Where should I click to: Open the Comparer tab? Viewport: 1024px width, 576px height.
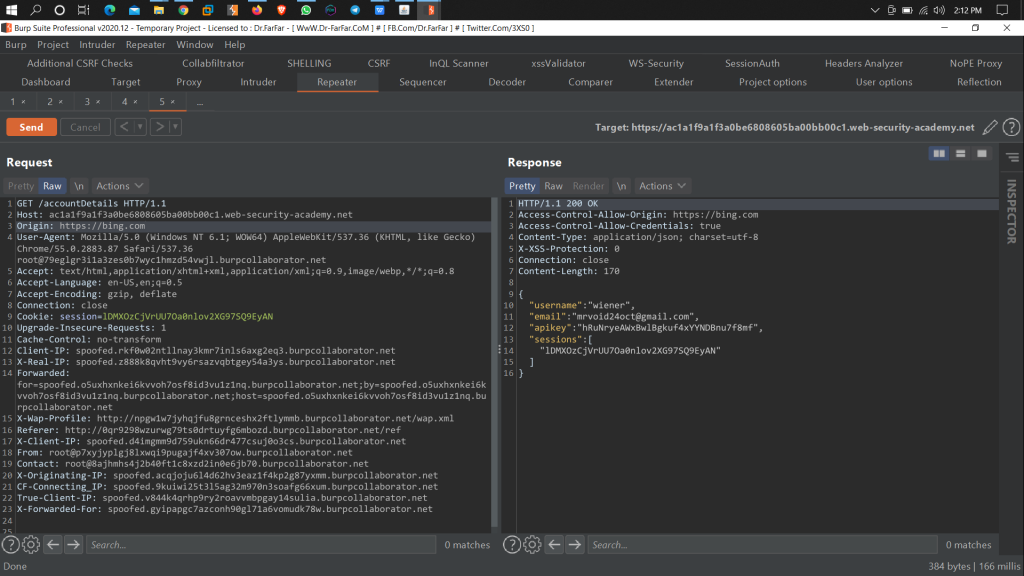point(590,82)
